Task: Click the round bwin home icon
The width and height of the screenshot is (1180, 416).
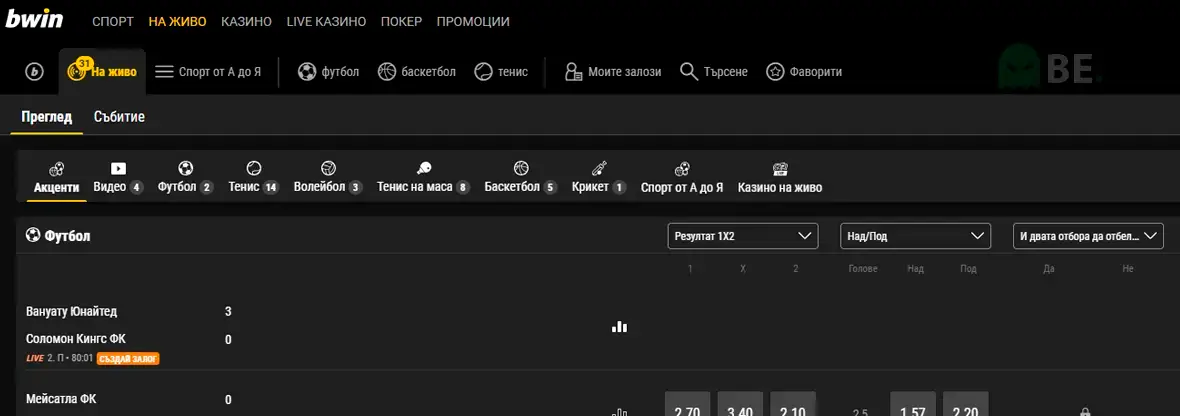Action: pos(35,72)
